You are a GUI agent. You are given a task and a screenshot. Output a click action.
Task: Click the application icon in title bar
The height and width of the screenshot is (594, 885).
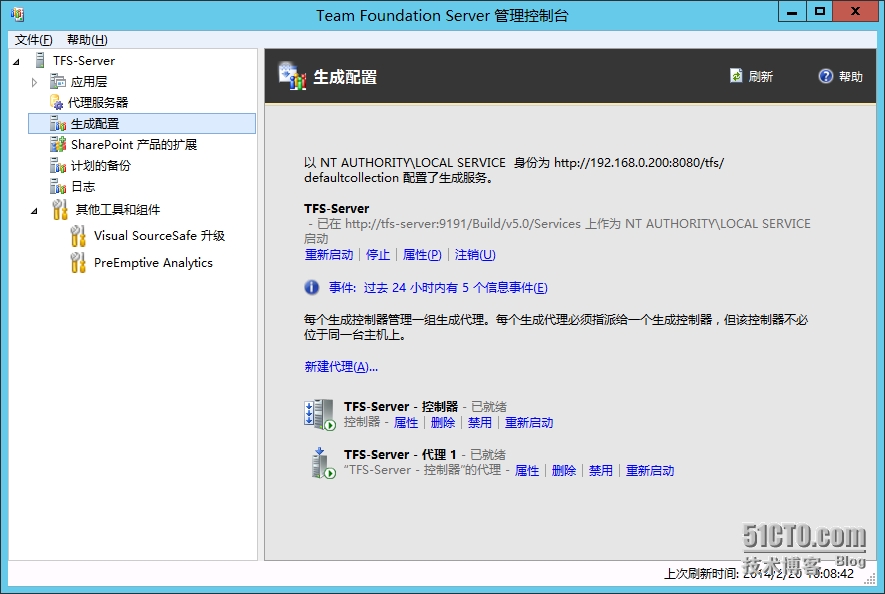17,14
